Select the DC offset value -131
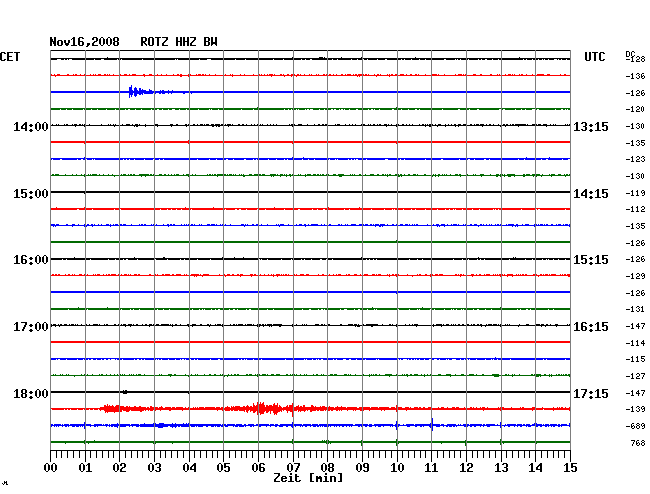 [x=635, y=309]
